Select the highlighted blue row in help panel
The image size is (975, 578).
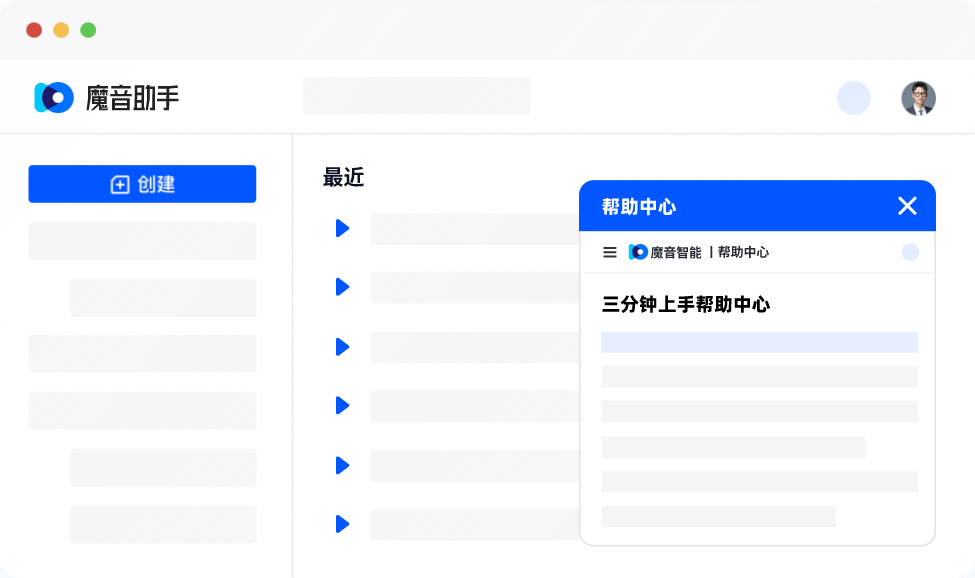tap(759, 342)
